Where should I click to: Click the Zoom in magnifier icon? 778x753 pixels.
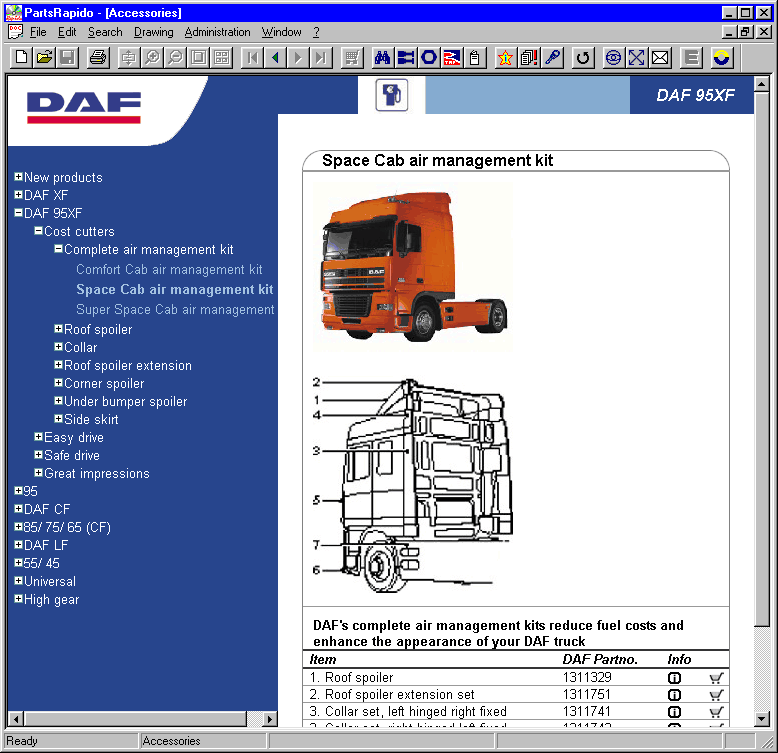[x=152, y=58]
